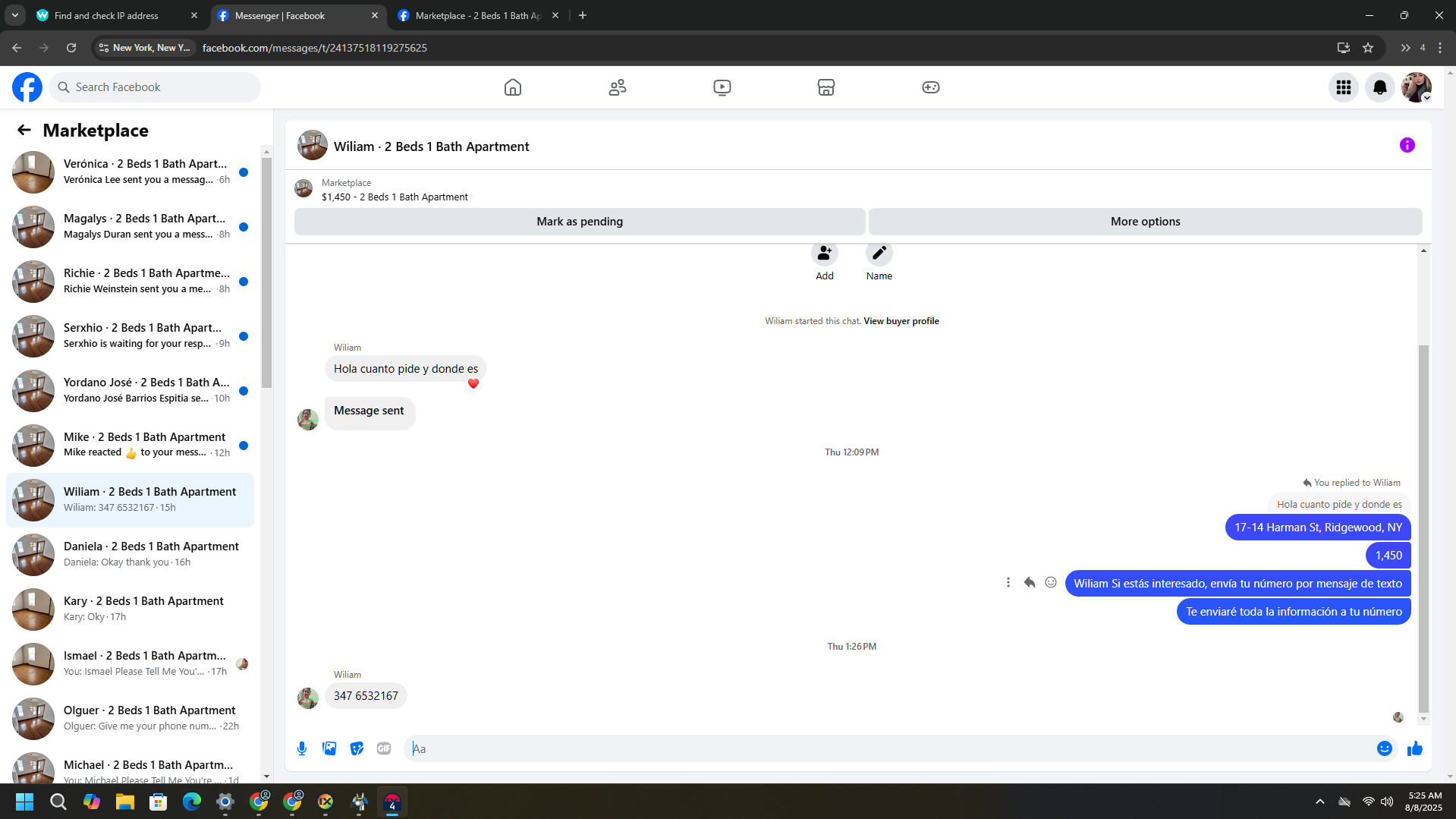Screen dimensions: 1456x819
Task: Send a thumbs-up like
Action: click(x=1415, y=748)
